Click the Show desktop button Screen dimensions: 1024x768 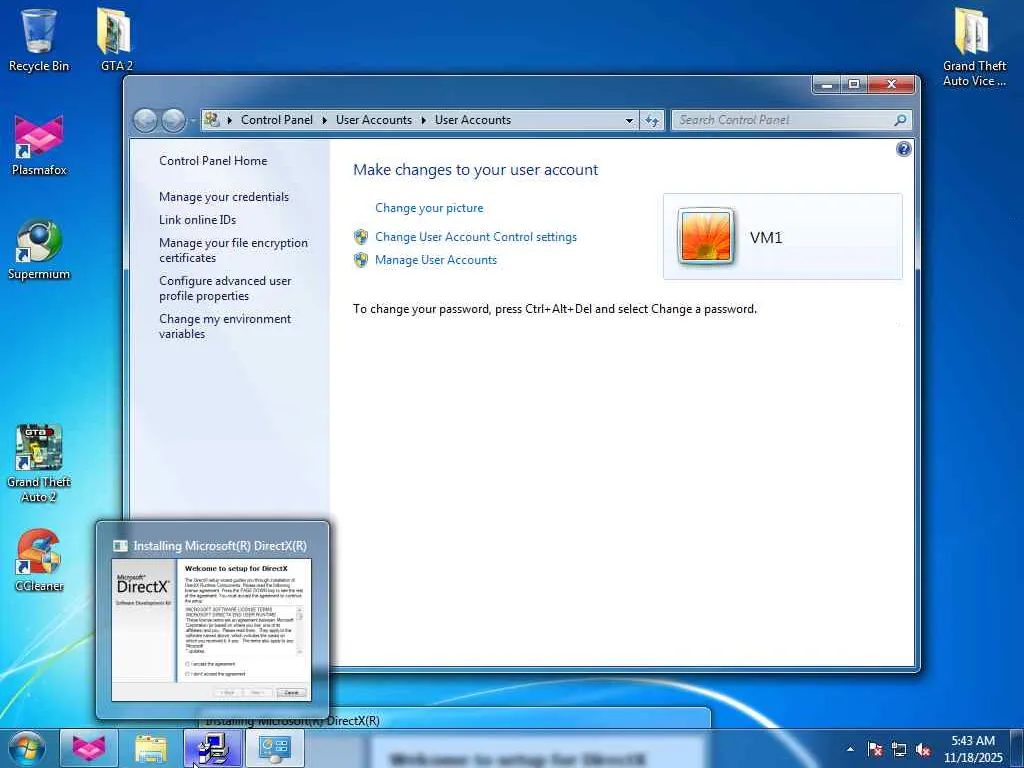1019,749
